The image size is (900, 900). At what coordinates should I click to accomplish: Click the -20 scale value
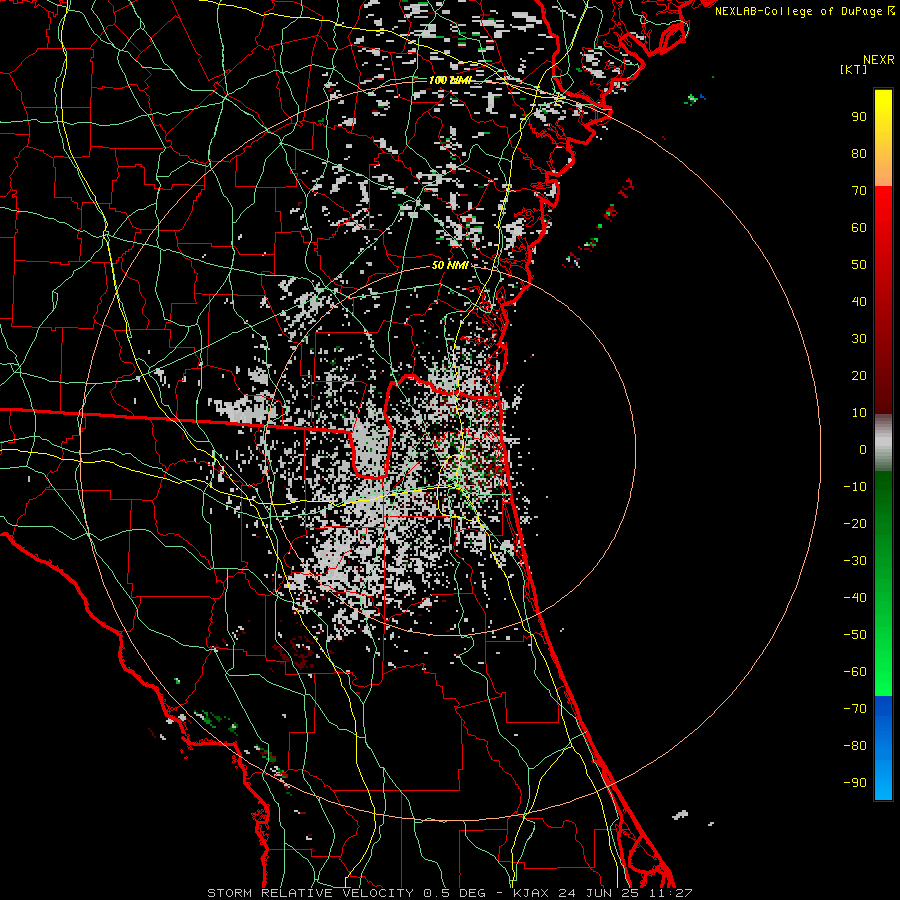coord(855,524)
